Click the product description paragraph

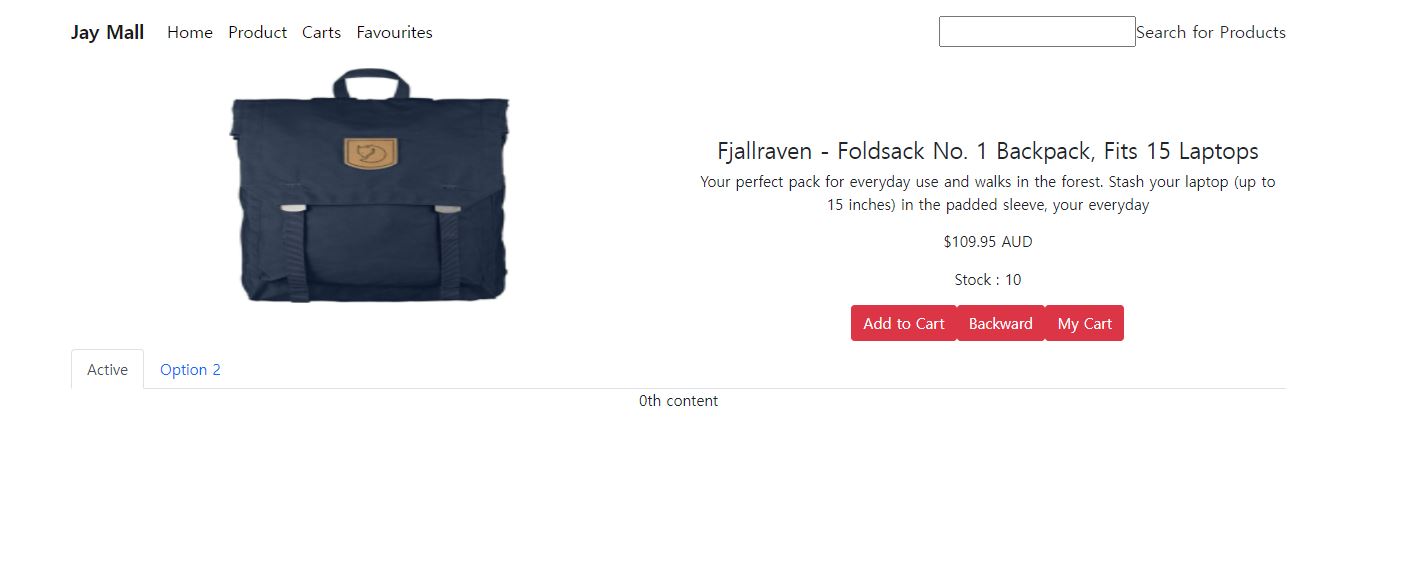(x=988, y=193)
